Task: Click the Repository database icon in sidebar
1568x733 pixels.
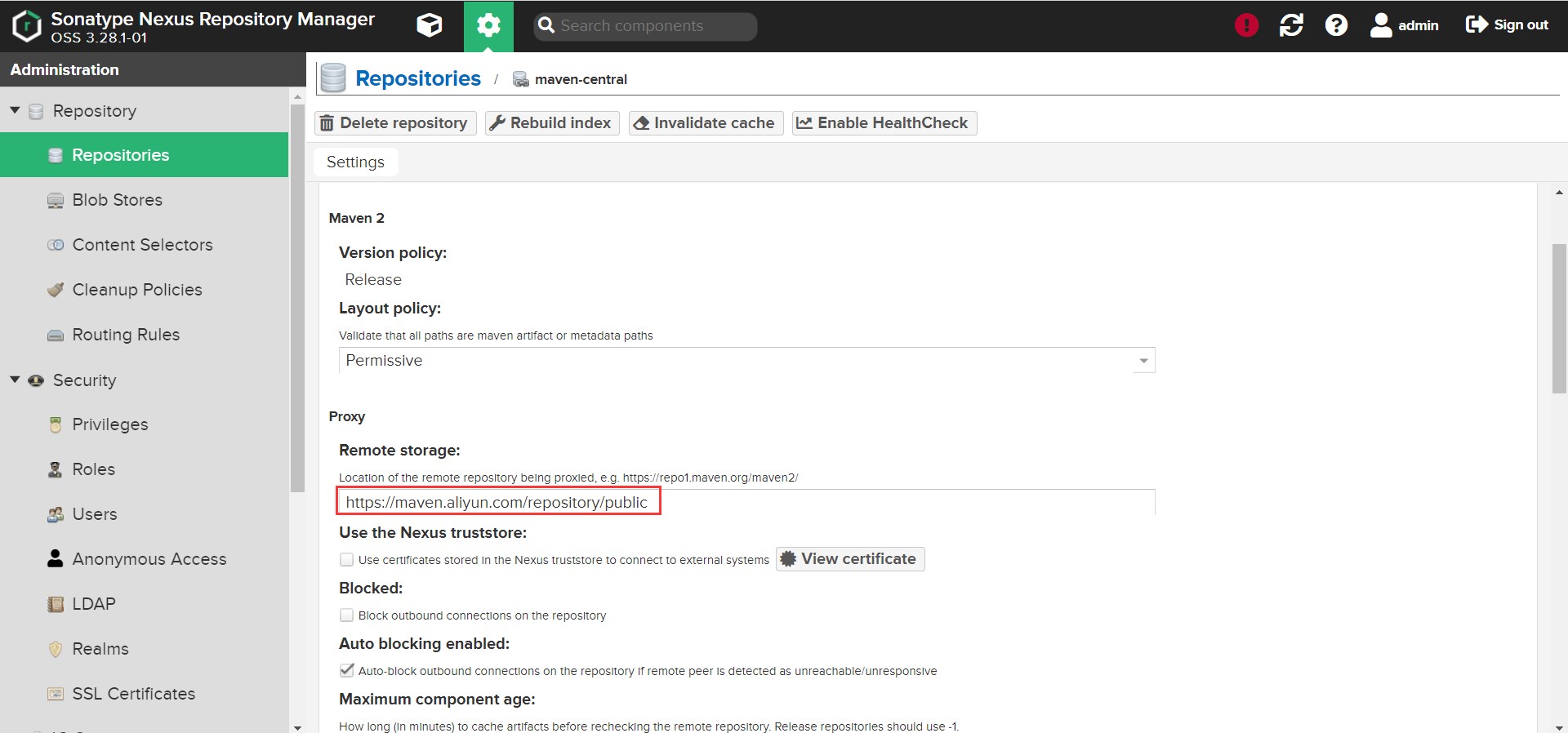Action: coord(36,111)
